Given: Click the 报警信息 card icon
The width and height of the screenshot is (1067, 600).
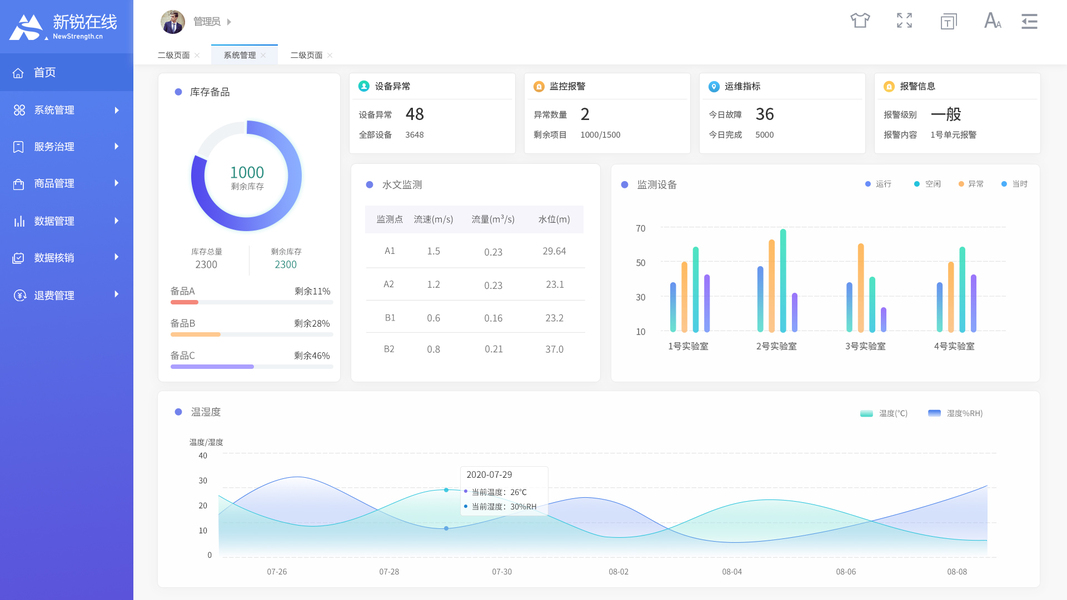Looking at the screenshot, I should click(x=889, y=86).
